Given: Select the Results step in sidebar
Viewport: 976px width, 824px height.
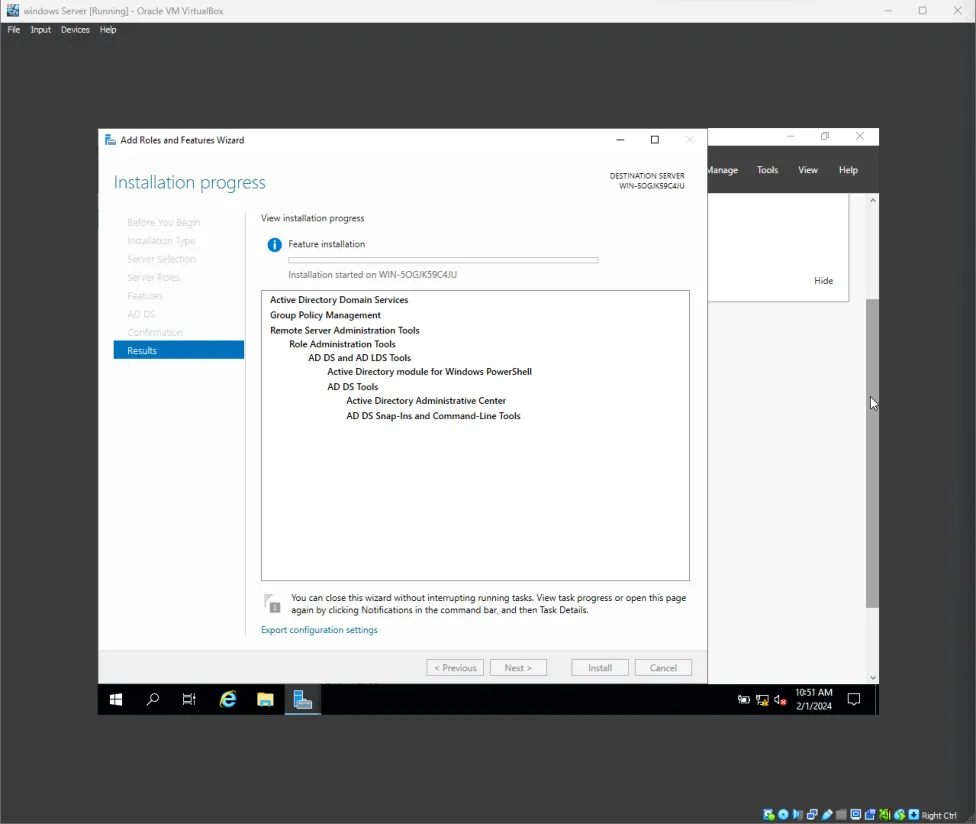Looking at the screenshot, I should coord(179,350).
